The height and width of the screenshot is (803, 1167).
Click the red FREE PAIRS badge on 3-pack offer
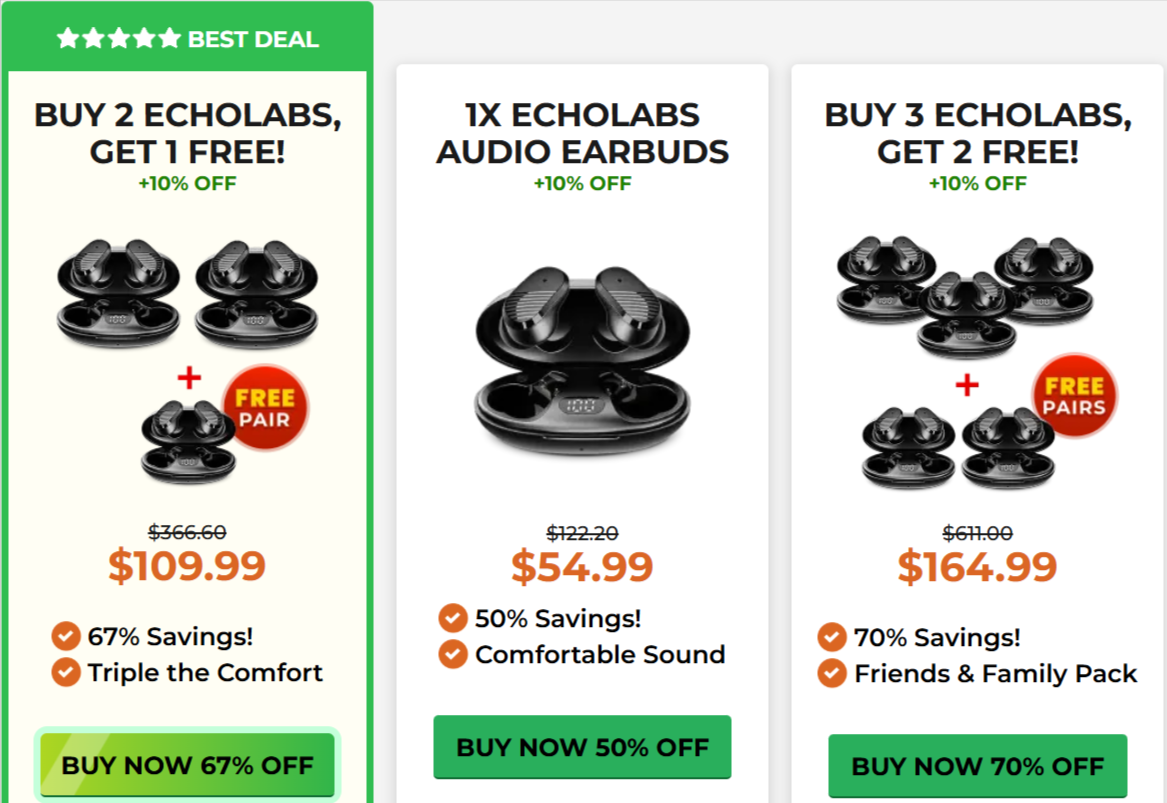1072,394
